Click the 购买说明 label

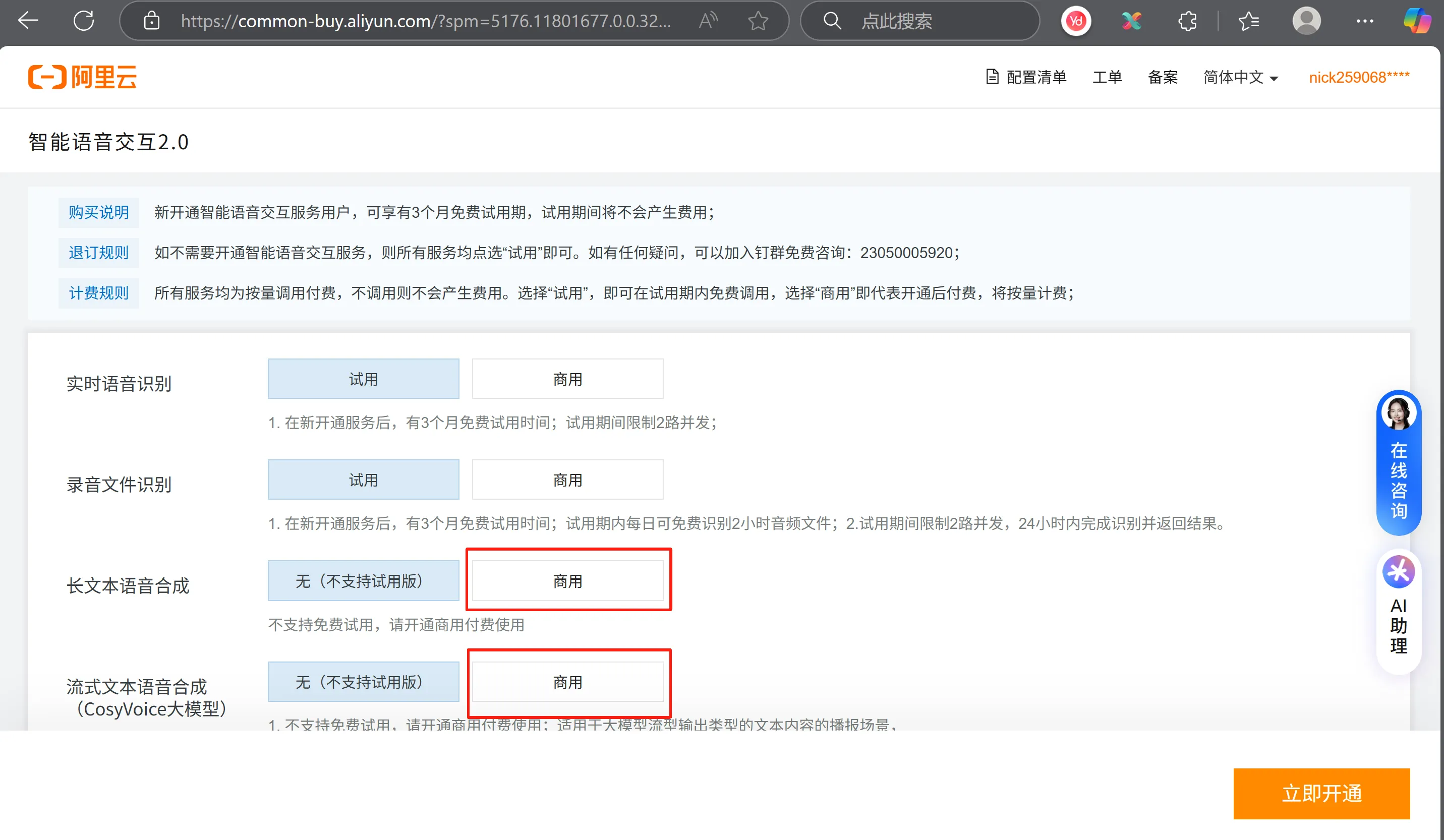[98, 213]
